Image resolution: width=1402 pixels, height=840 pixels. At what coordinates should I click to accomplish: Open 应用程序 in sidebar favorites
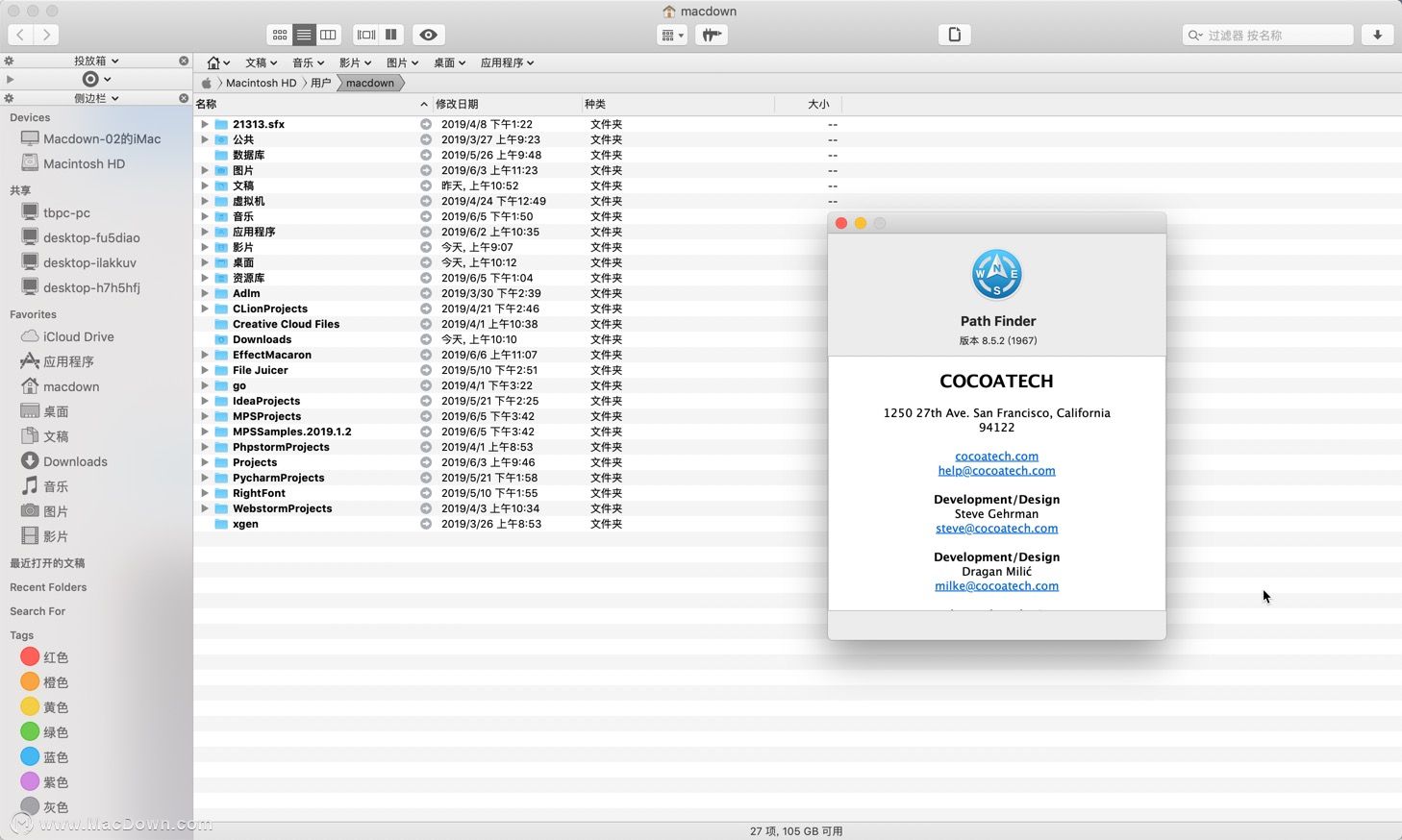58,361
